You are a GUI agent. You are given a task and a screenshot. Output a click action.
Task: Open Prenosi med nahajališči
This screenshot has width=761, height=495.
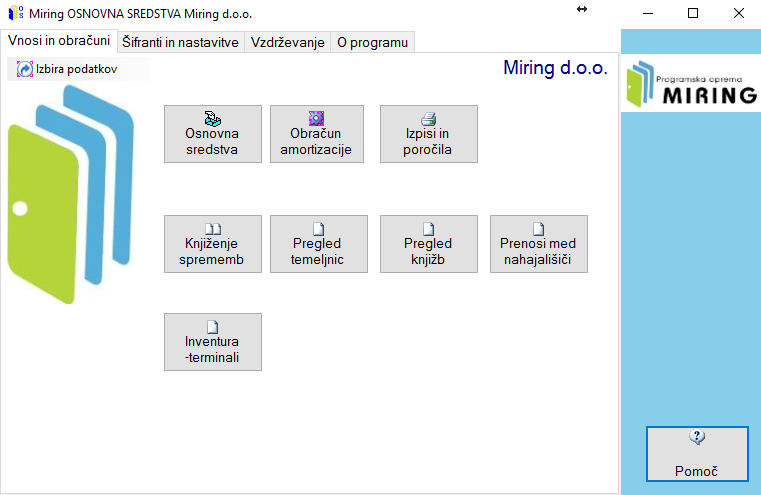(539, 244)
